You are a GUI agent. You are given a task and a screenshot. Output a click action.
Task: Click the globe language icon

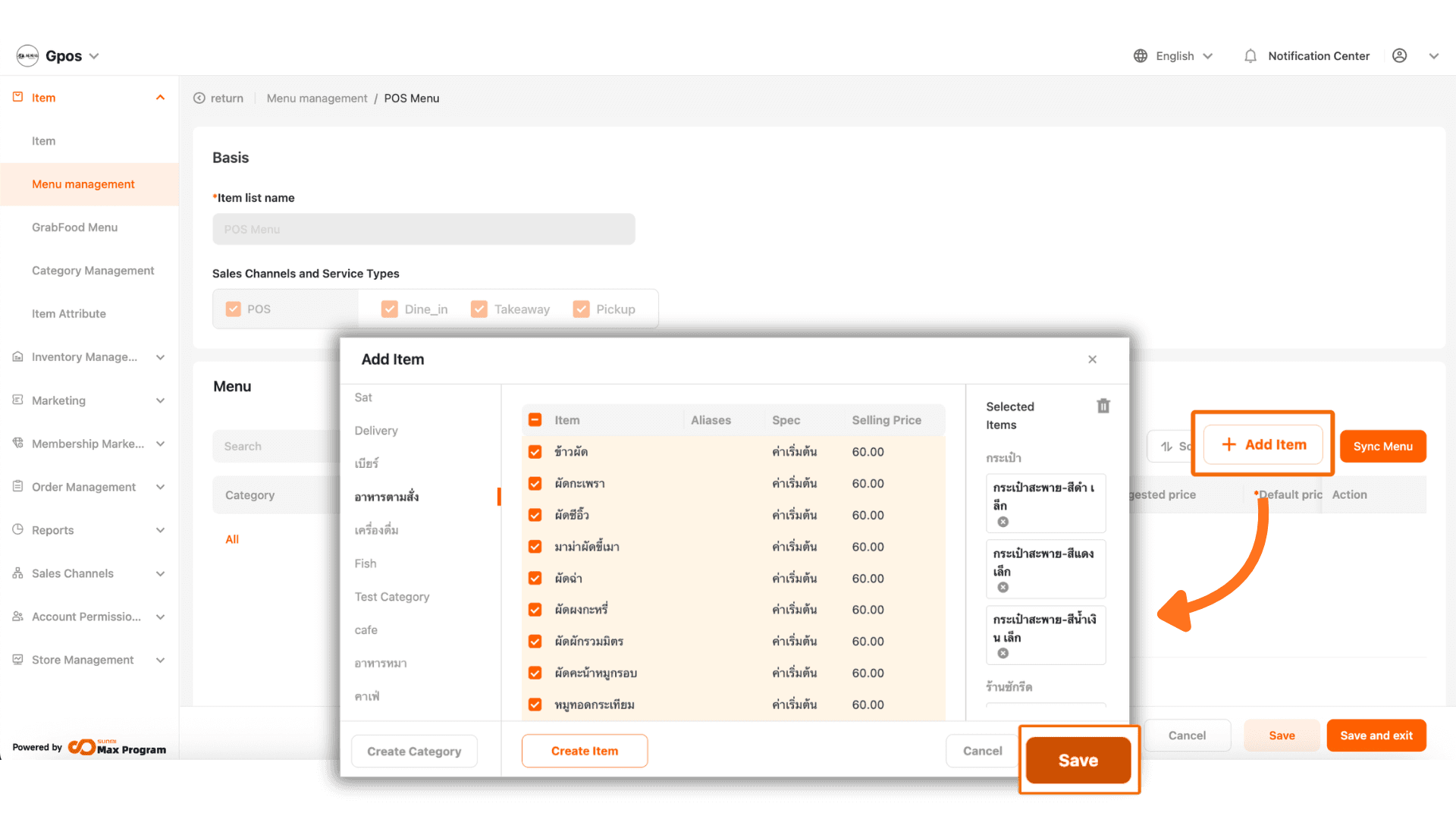click(1140, 56)
